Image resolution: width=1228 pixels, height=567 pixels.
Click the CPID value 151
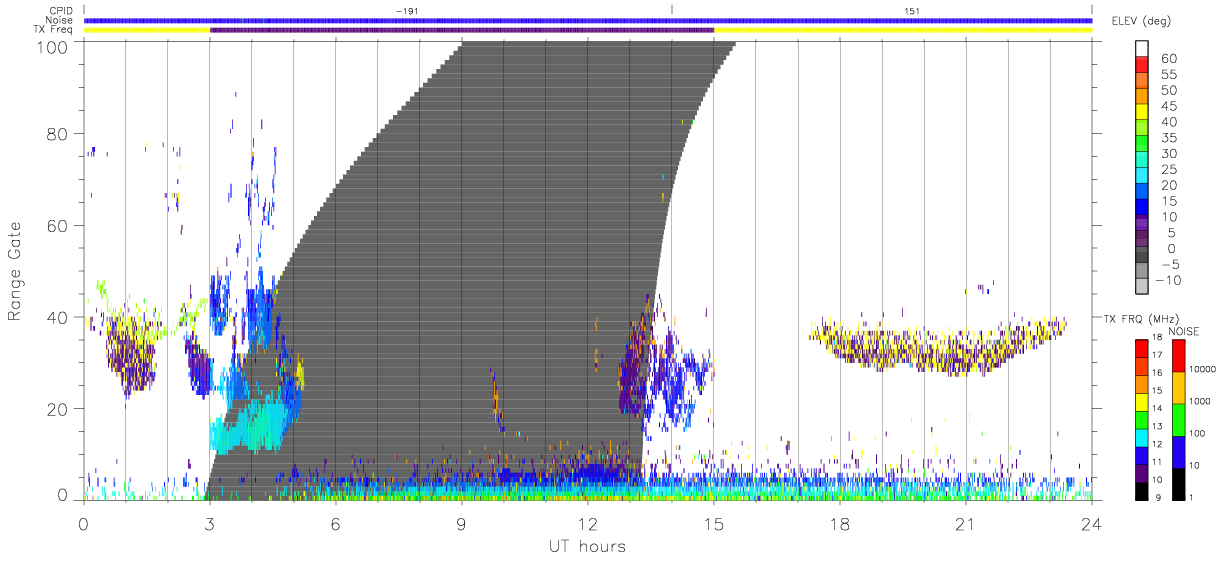tap(912, 11)
